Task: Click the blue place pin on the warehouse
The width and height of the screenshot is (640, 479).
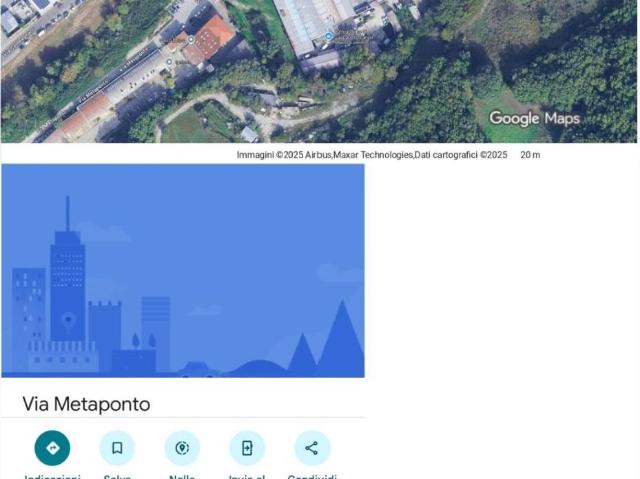Action: [x=328, y=36]
